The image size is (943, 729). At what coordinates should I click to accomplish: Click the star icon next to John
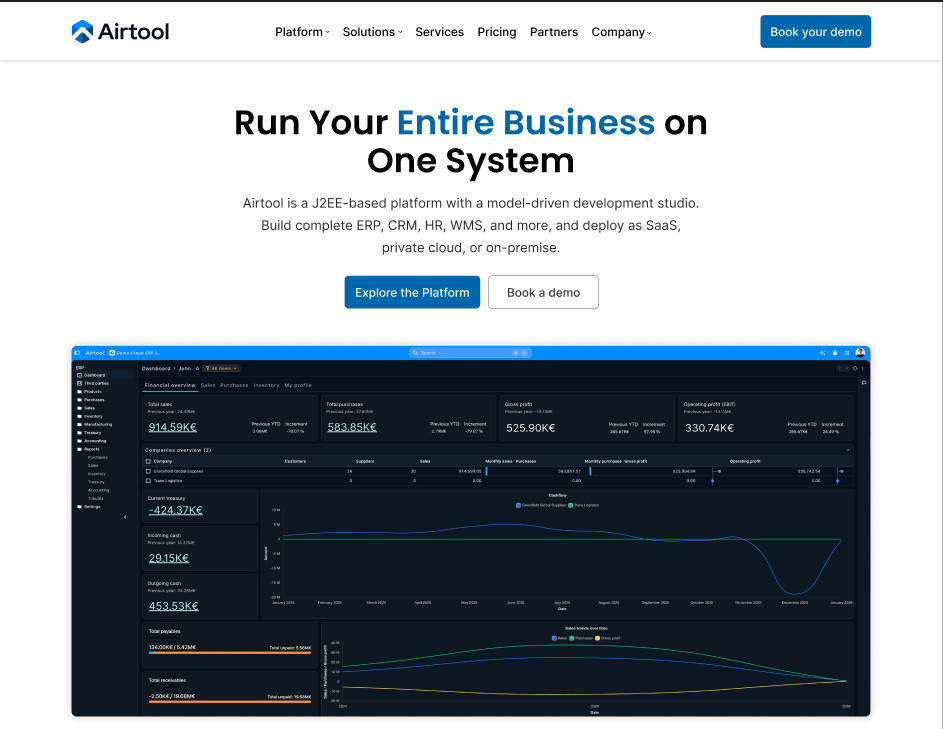(x=197, y=368)
